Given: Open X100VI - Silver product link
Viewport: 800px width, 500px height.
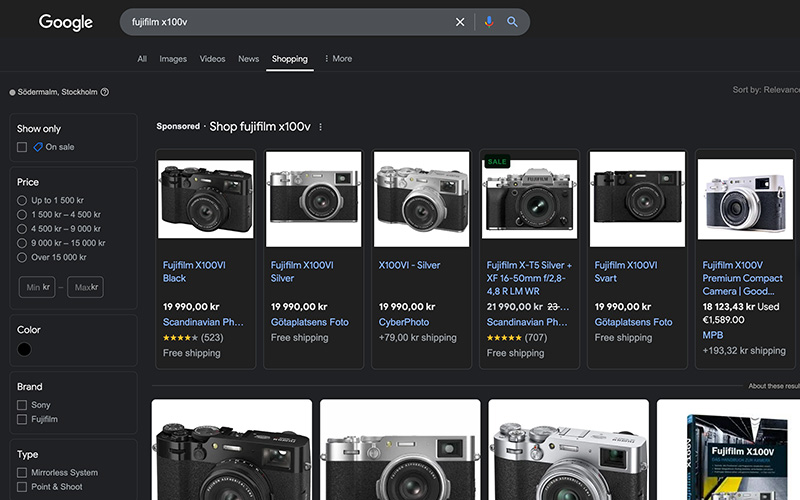Looking at the screenshot, I should pyautogui.click(x=409, y=265).
